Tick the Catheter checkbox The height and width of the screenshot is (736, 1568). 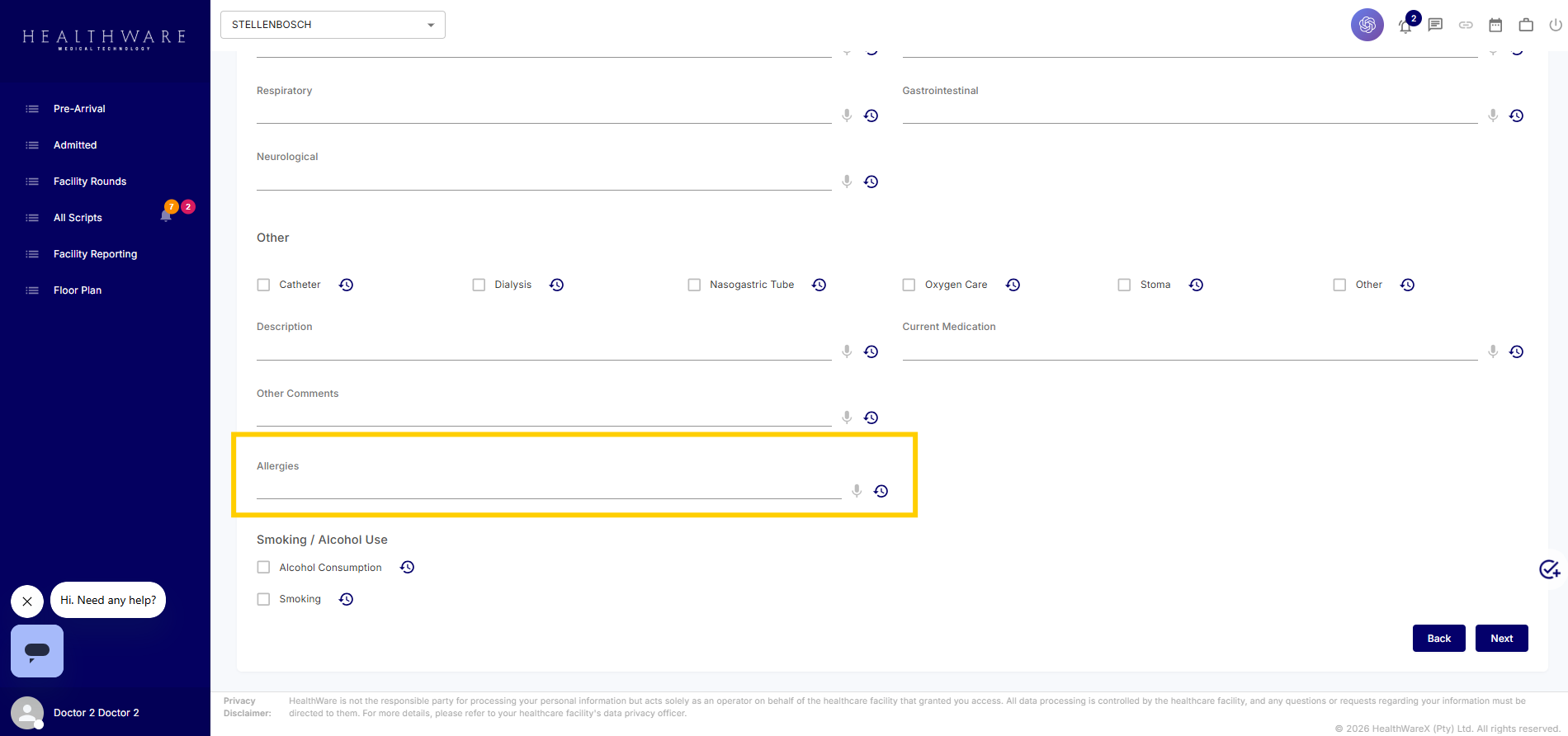tap(263, 285)
